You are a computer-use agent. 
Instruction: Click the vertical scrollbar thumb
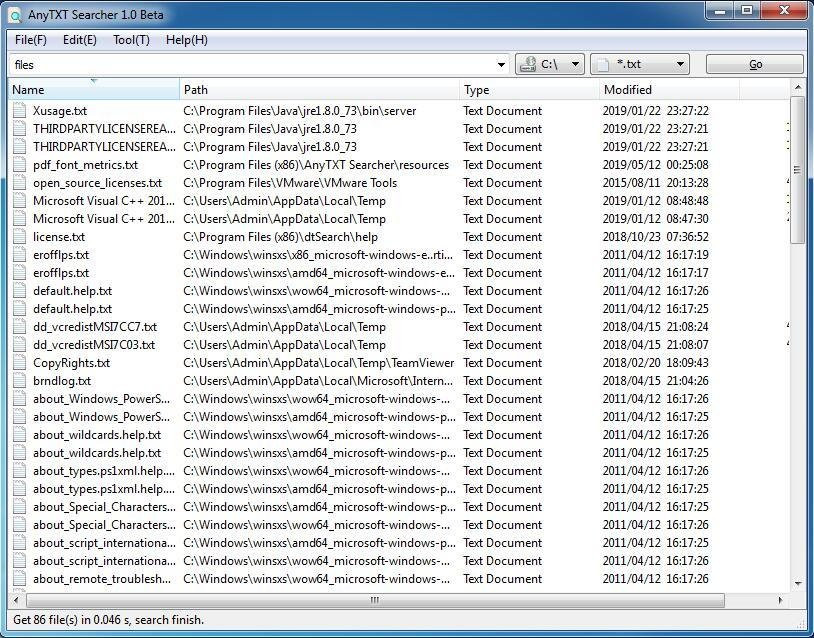pyautogui.click(x=798, y=170)
